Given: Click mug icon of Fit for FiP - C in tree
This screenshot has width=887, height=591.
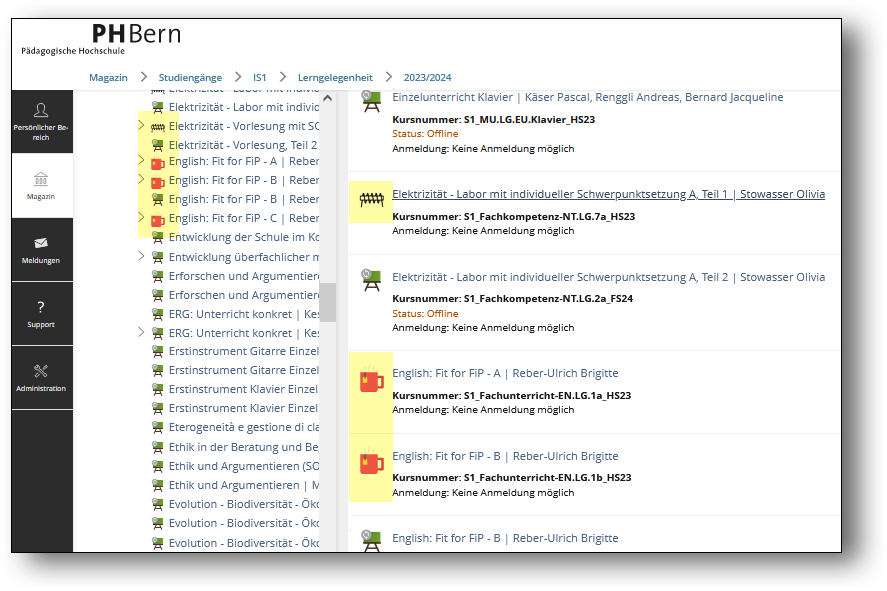Looking at the screenshot, I should pyautogui.click(x=157, y=219).
